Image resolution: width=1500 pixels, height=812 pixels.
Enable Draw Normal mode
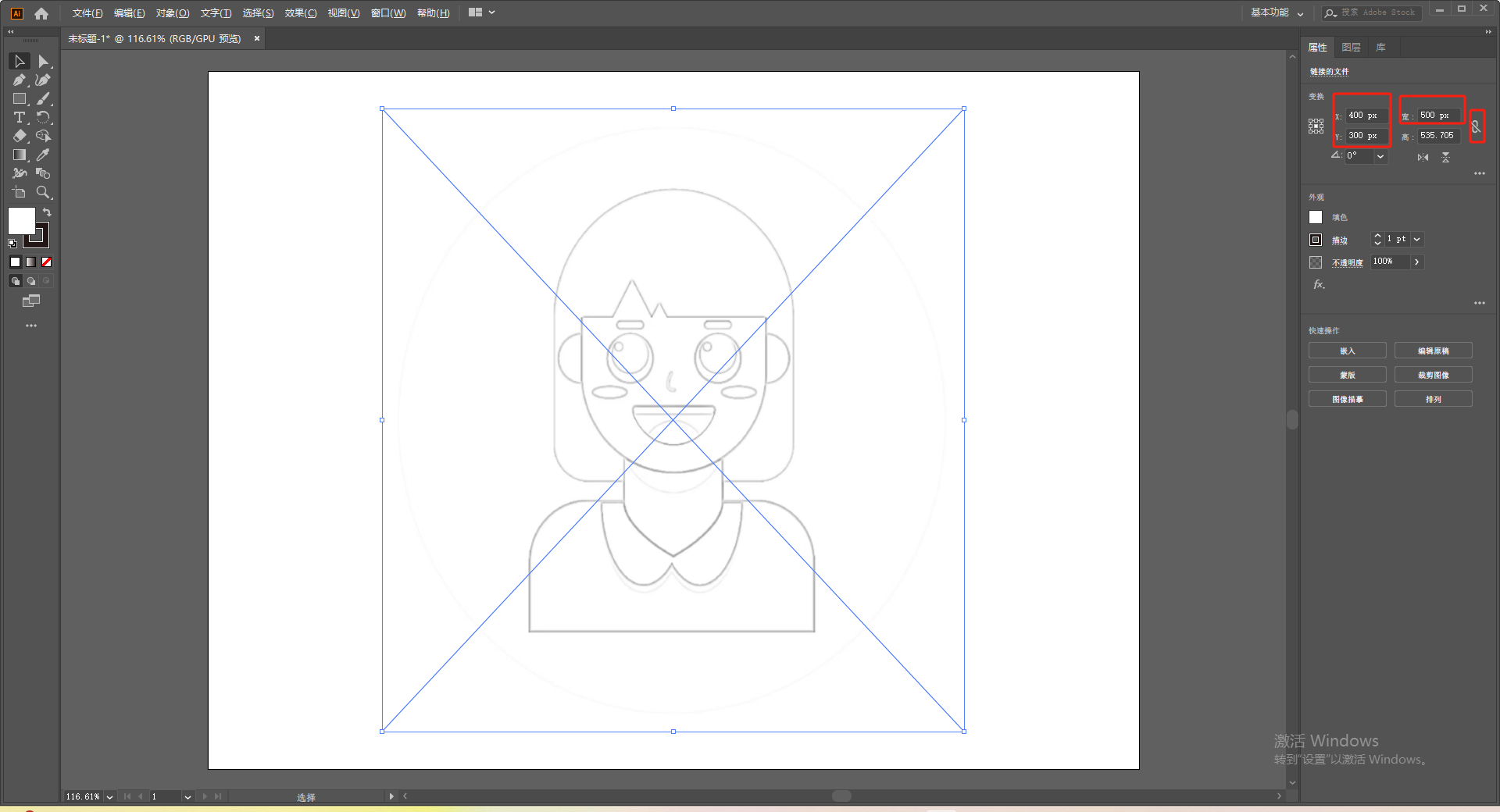[15, 281]
